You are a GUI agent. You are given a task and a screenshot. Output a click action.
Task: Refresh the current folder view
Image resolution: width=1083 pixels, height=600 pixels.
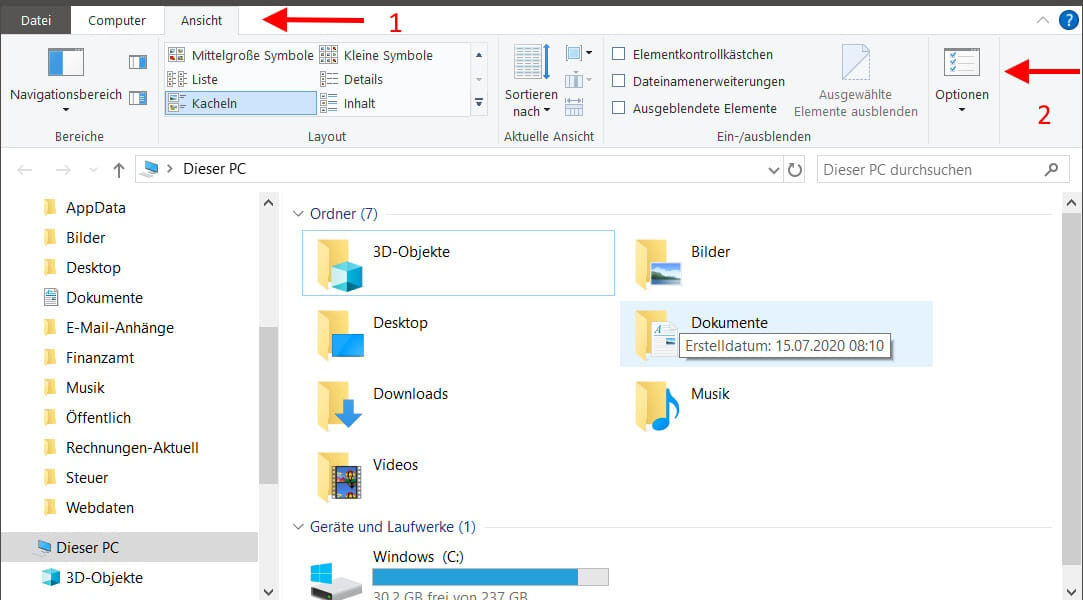(795, 170)
